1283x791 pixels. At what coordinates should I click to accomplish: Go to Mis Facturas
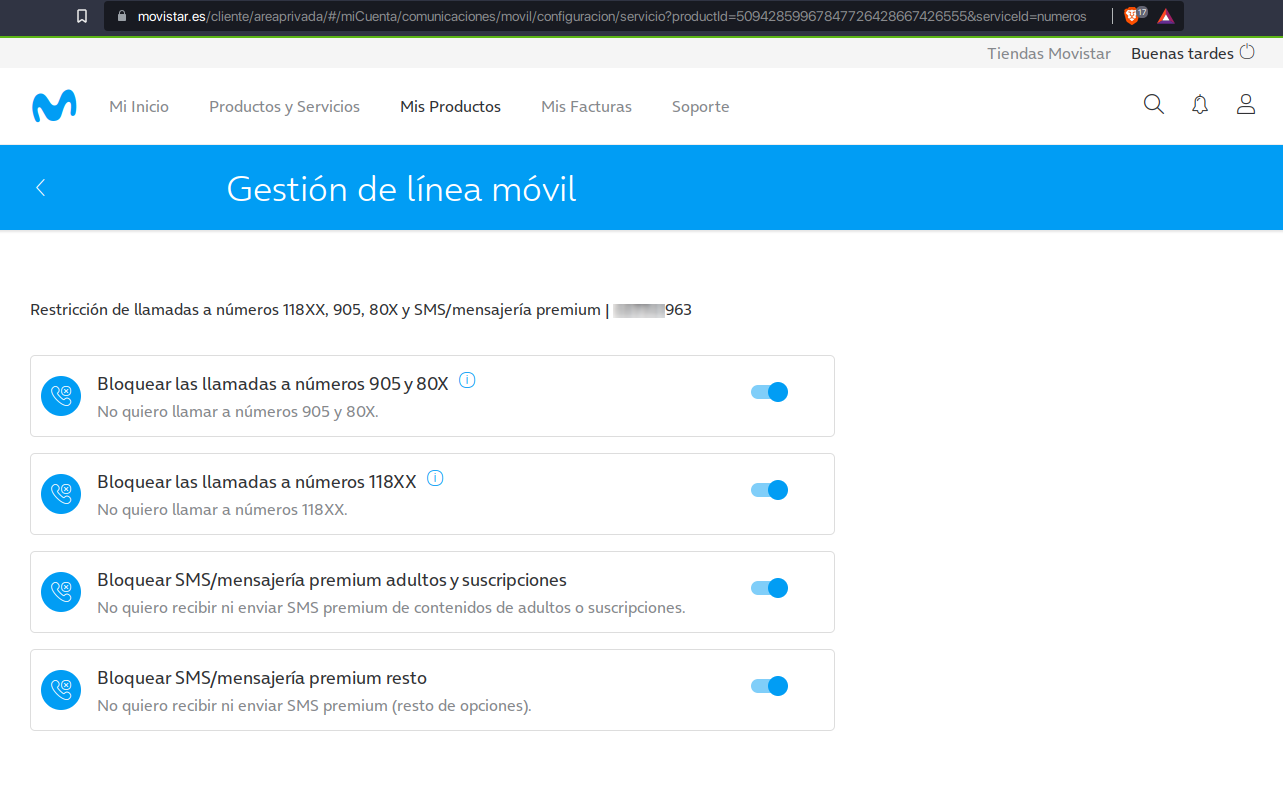(586, 106)
